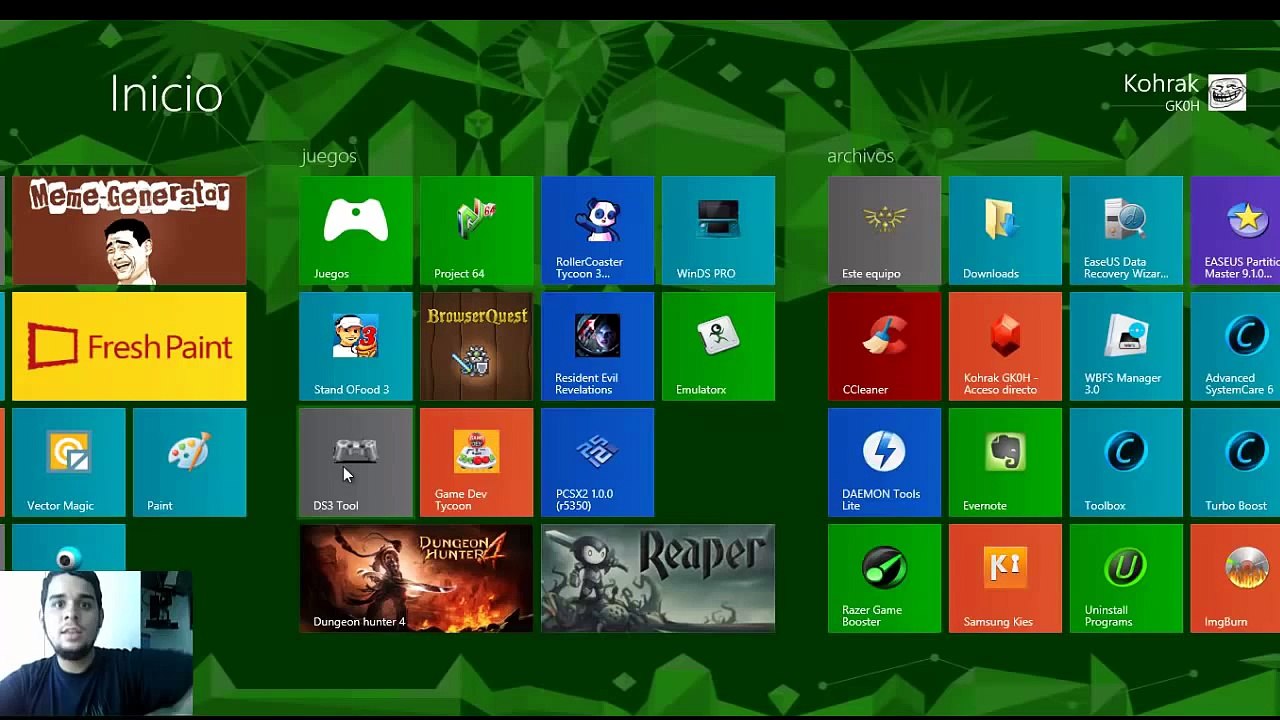
Task: Open the Turbo Boost tile
Action: (x=1236, y=463)
